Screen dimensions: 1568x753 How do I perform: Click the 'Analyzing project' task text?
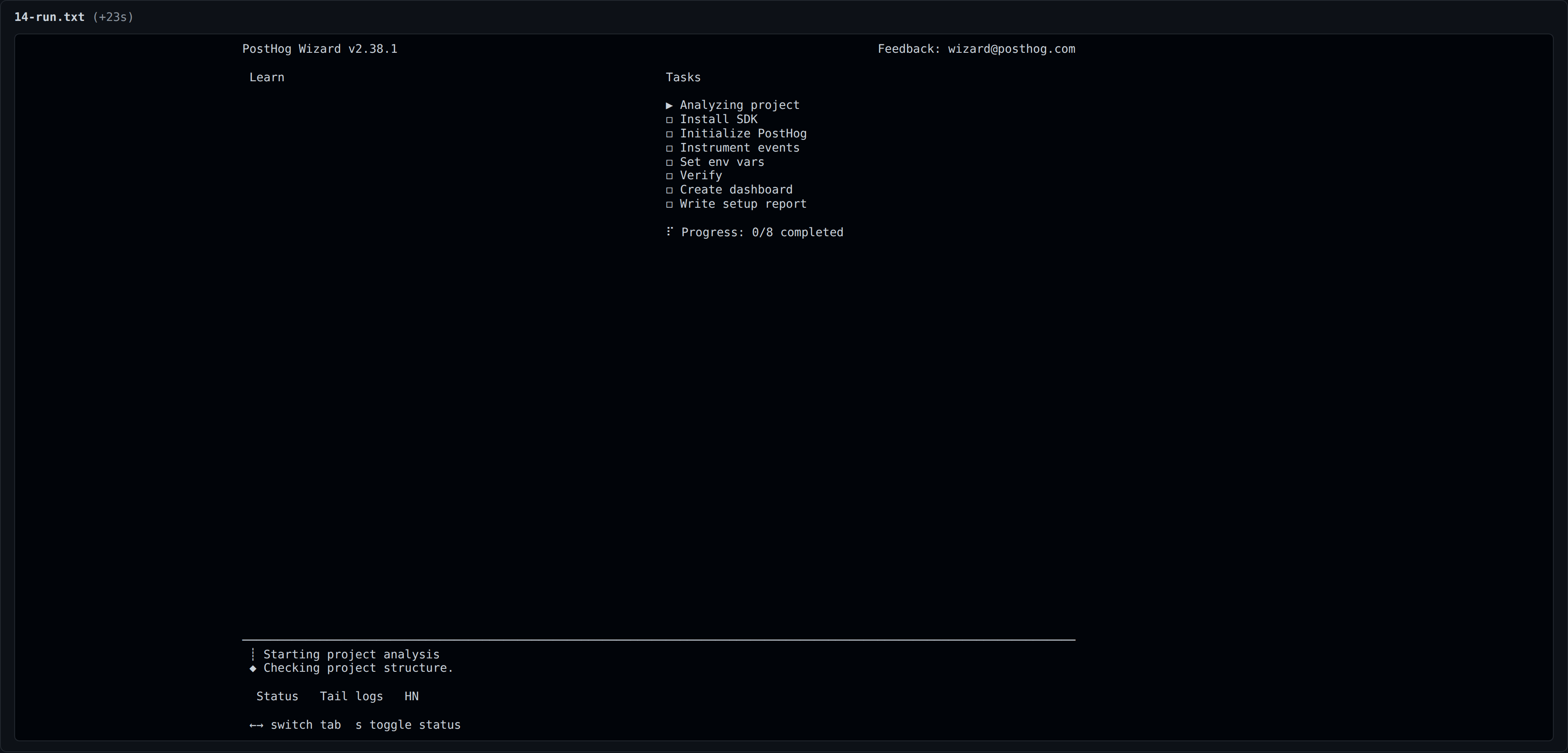tap(740, 105)
